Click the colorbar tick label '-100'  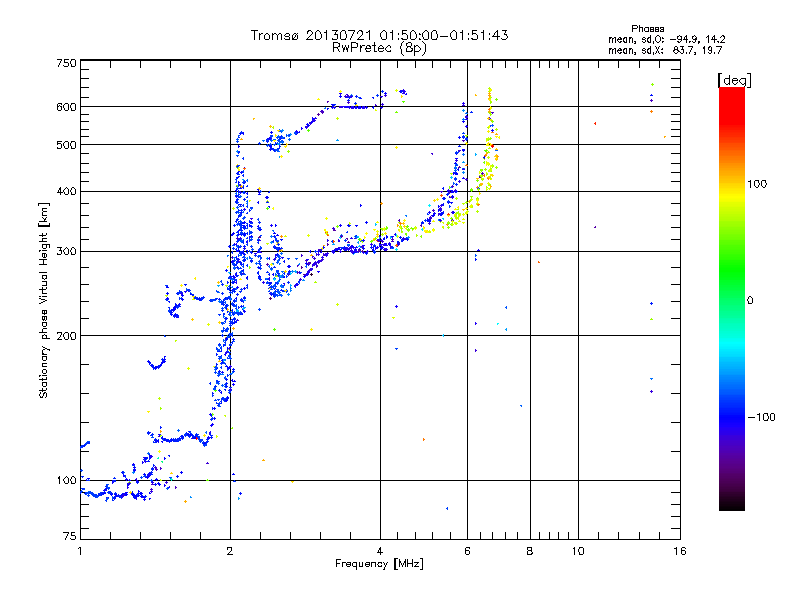pyautogui.click(x=761, y=417)
